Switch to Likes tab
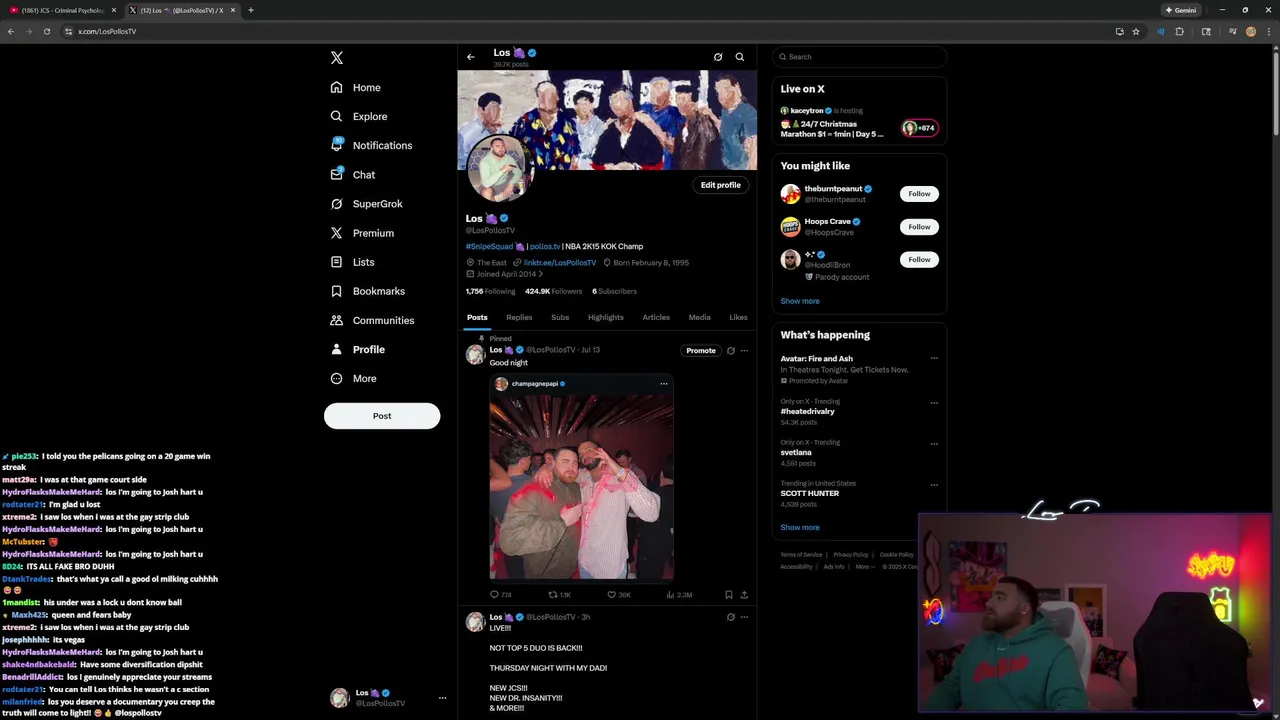 click(x=738, y=317)
